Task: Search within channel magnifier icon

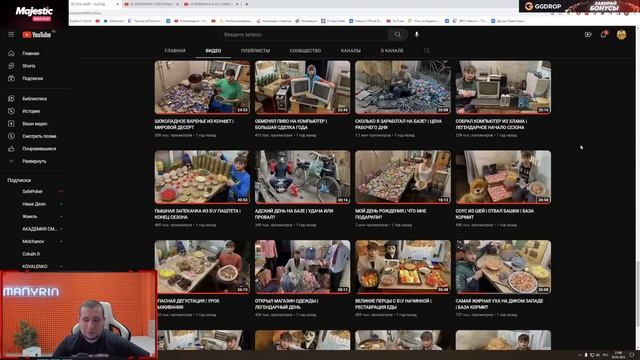Action: pyautogui.click(x=427, y=51)
